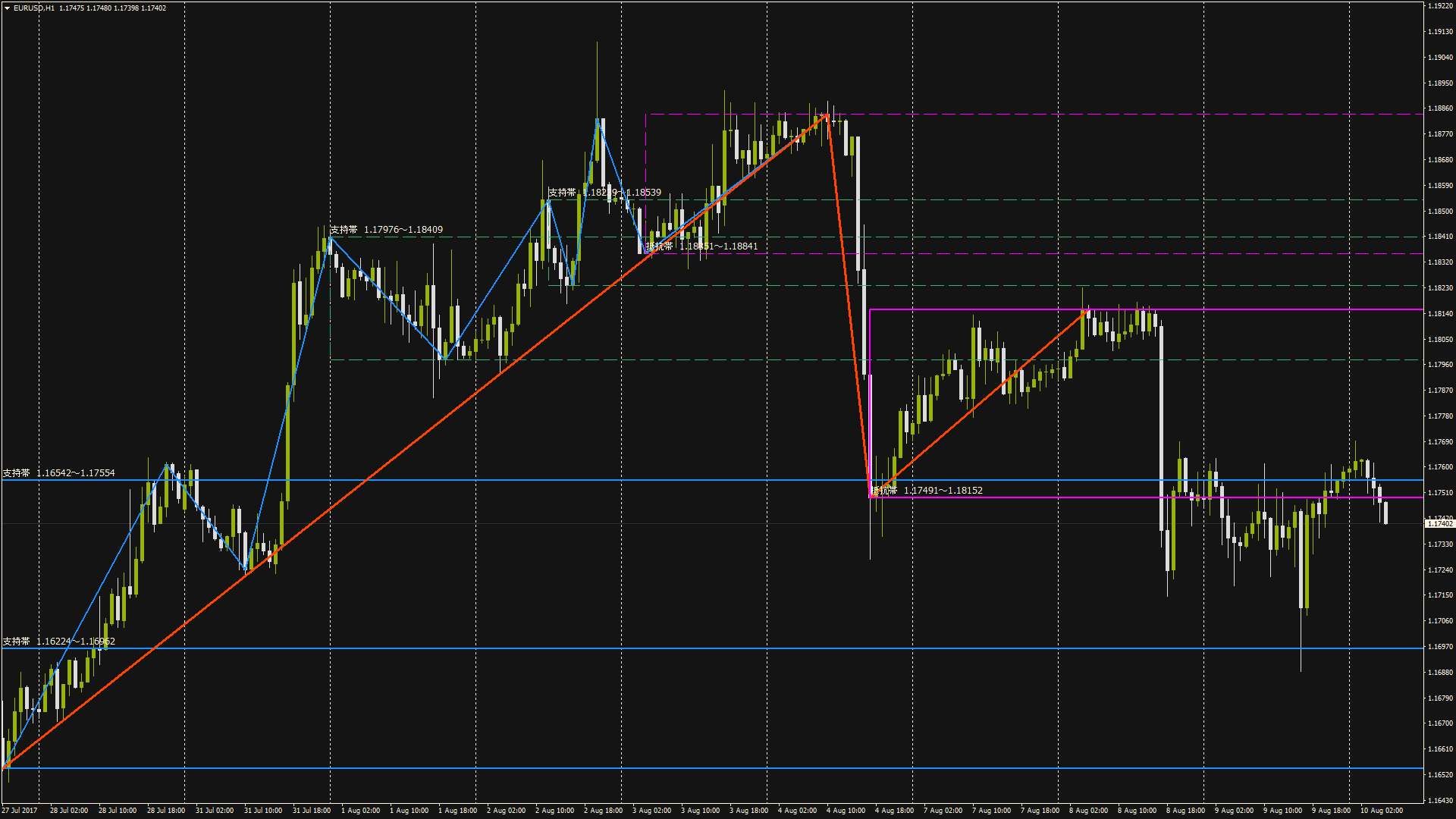
Task: Click the 2 Aug 18:00 time label
Action: (x=603, y=811)
